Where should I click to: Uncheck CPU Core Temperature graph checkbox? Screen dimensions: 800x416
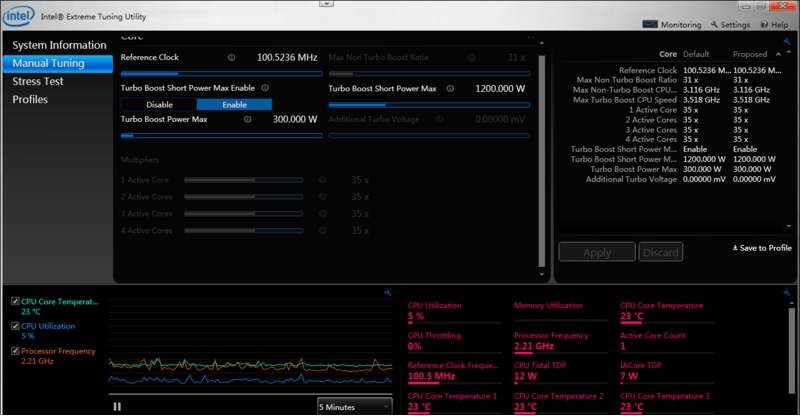pos(14,300)
